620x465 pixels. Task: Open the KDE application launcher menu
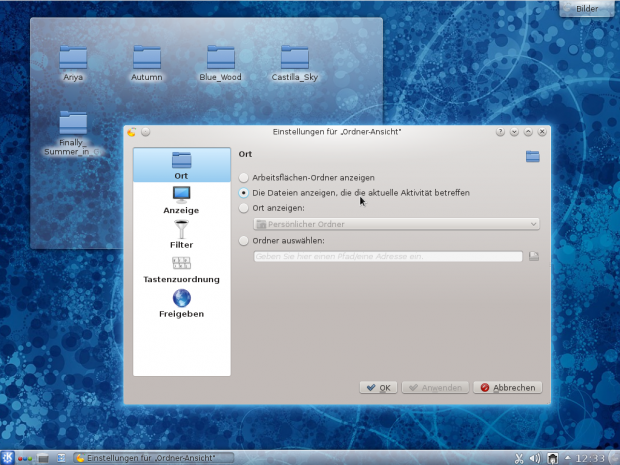click(x=9, y=458)
